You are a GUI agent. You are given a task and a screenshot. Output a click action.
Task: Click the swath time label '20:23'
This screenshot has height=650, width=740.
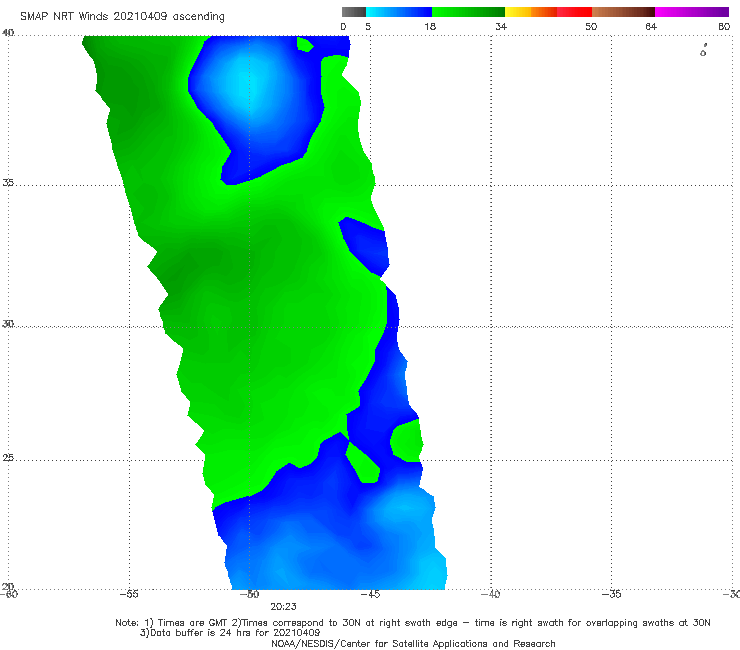click(283, 607)
